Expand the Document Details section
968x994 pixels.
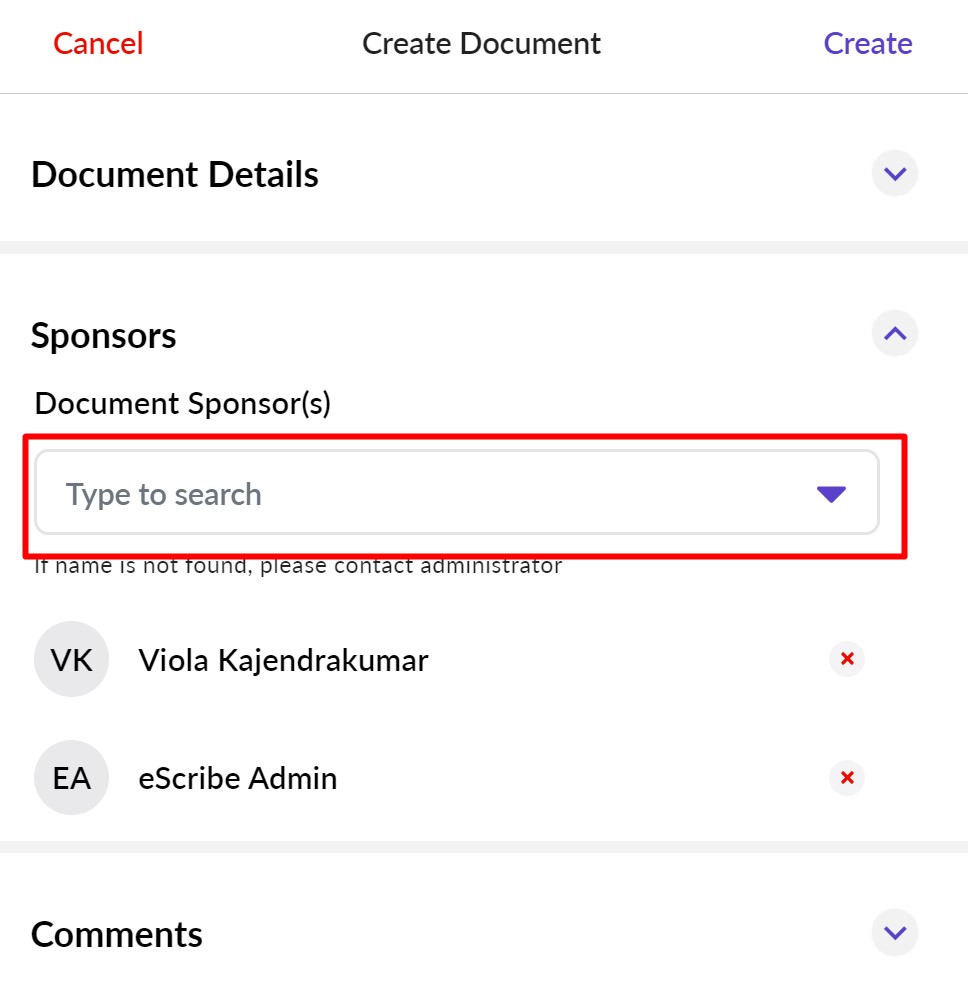(x=893, y=173)
